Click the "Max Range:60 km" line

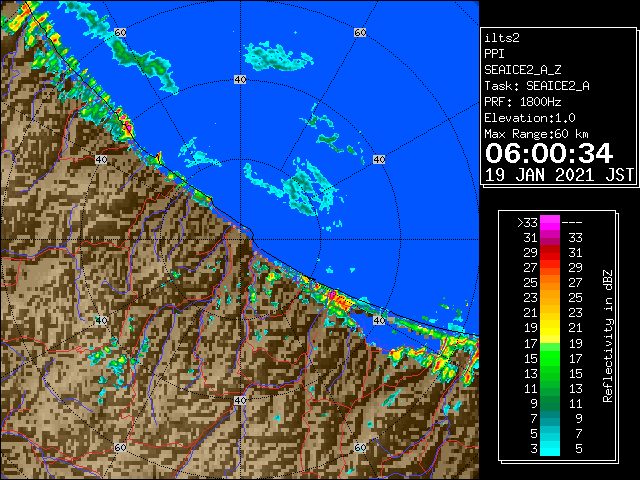pos(537,134)
